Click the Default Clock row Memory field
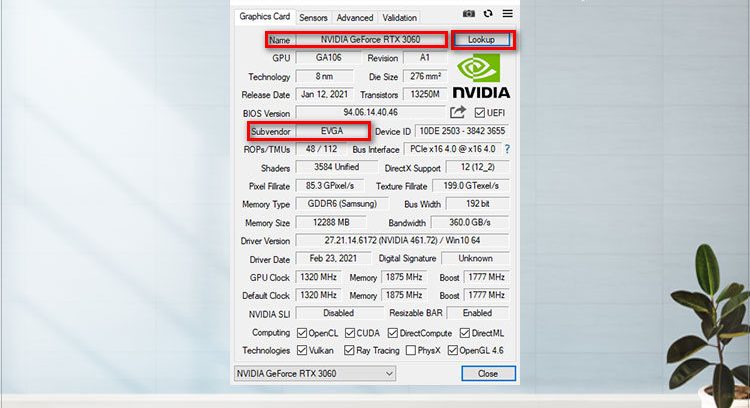Viewport: 750px width, 408px height. 404,295
